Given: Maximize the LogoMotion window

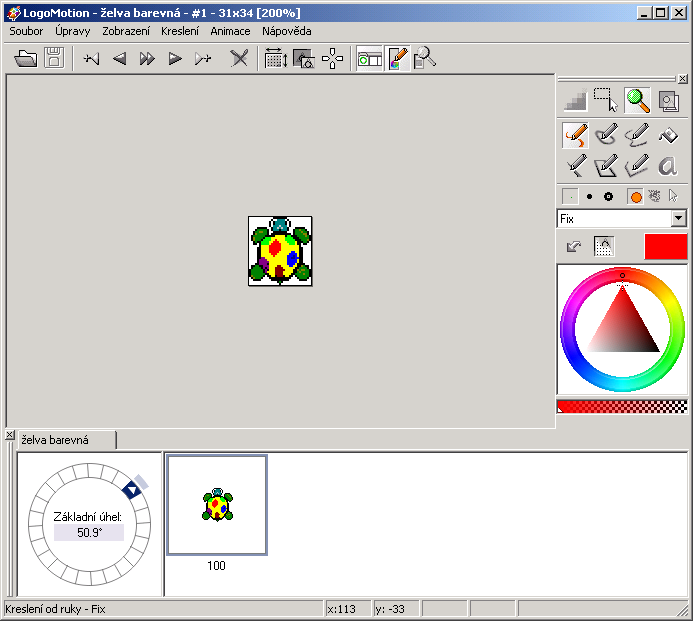Looking at the screenshot, I should click(x=661, y=13).
